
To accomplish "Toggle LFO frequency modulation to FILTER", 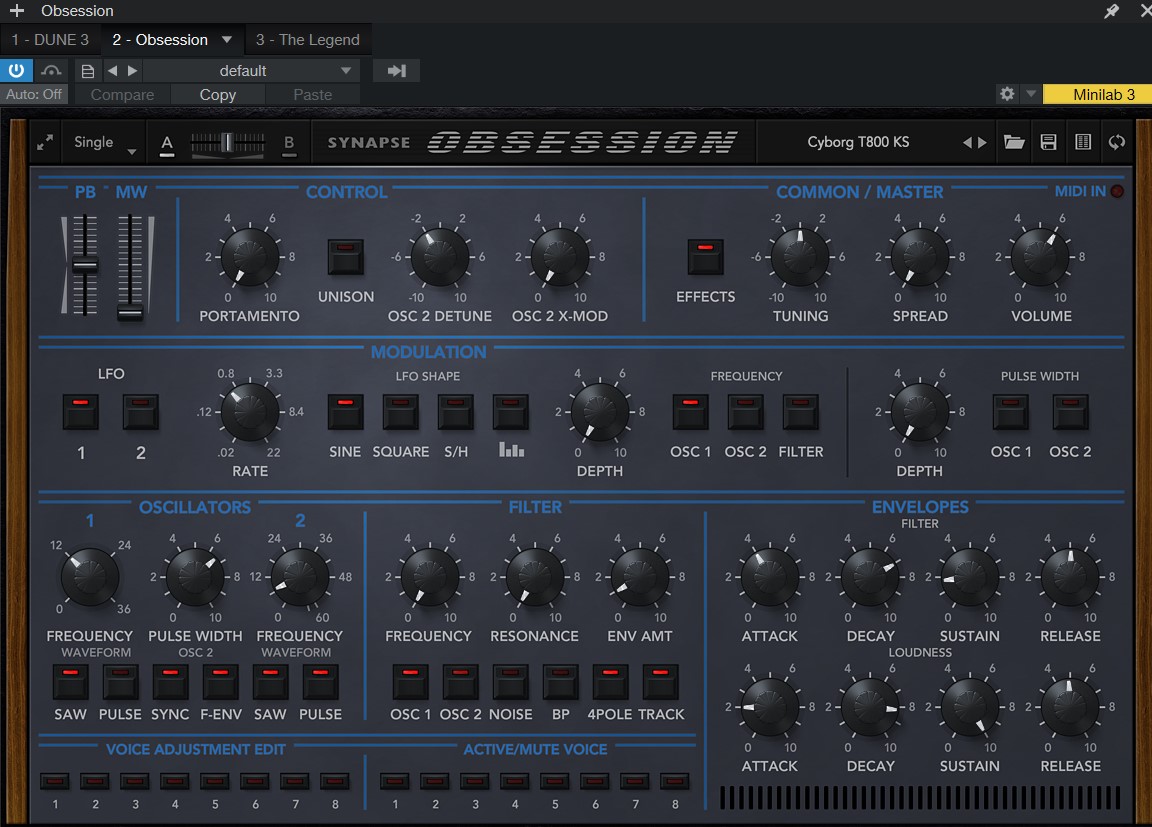I will pos(800,412).
